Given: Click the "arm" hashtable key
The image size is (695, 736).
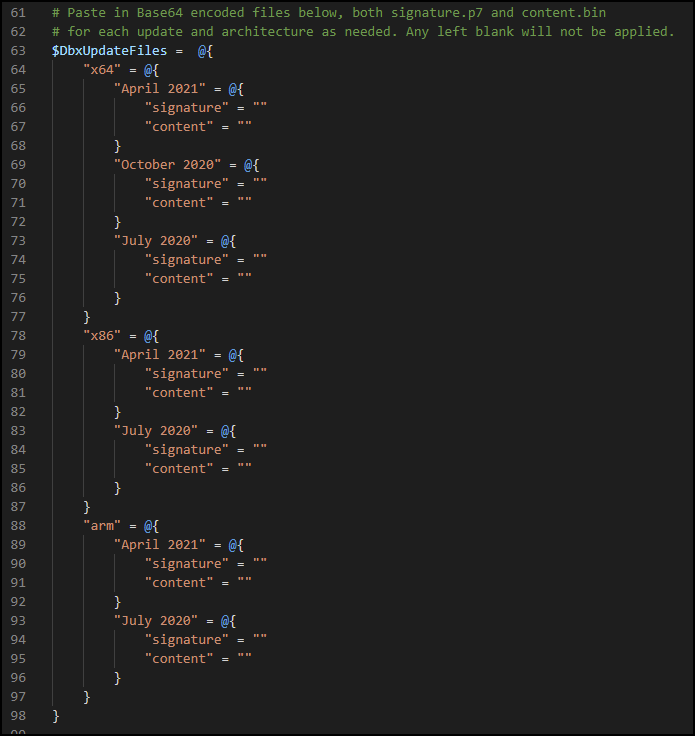Looking at the screenshot, I should 102,526.
